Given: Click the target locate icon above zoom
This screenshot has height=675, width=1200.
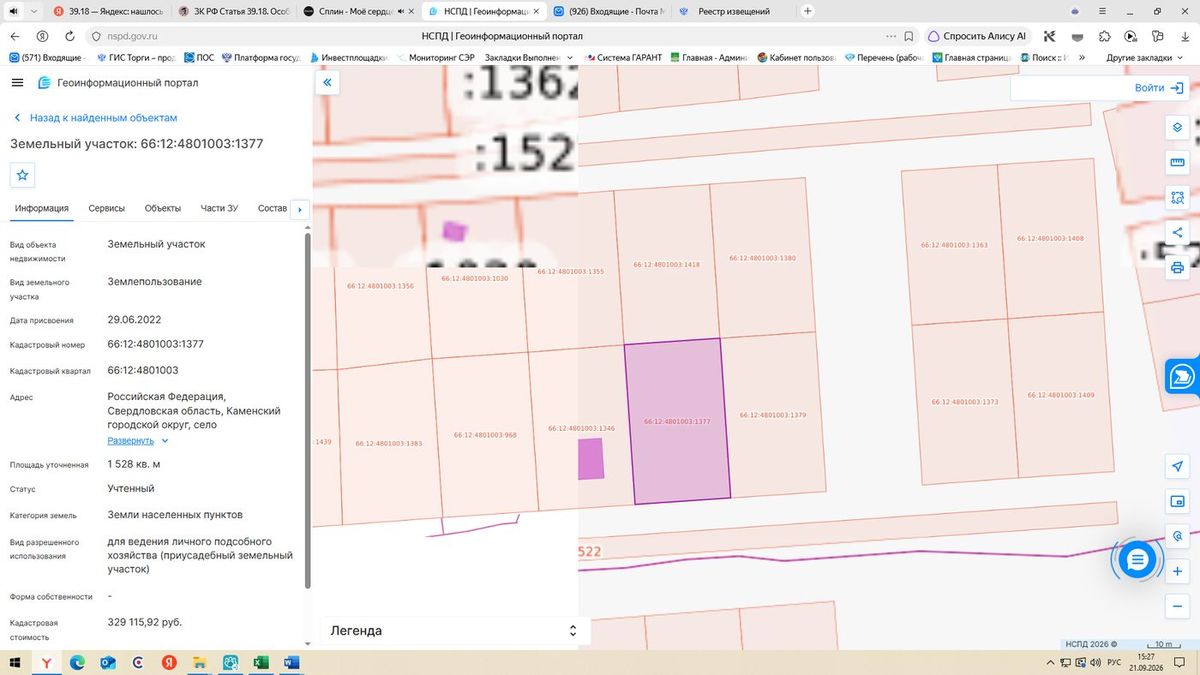Looking at the screenshot, I should 1177,536.
